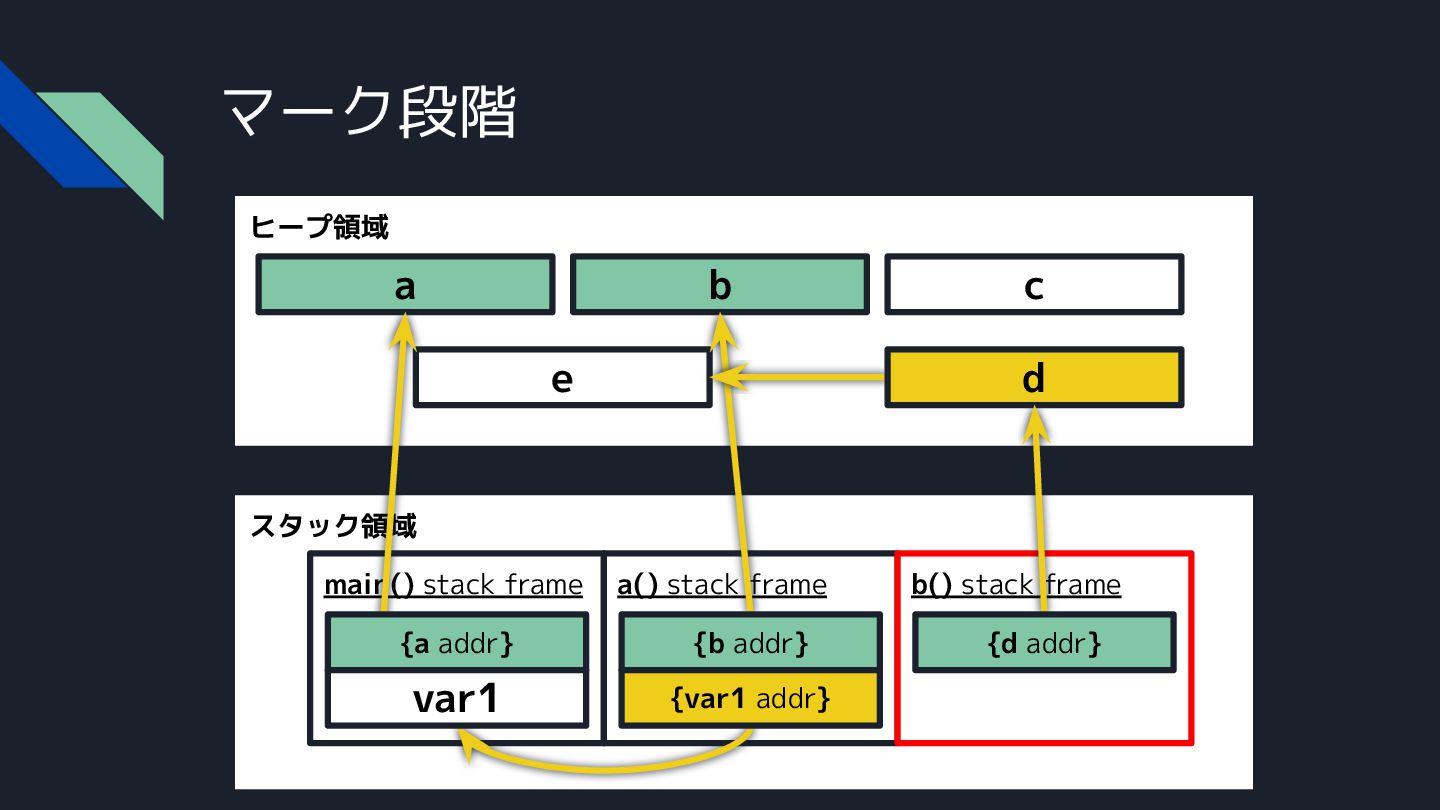Click the a() stack frame label
This screenshot has height=810, width=1440.
[722, 584]
